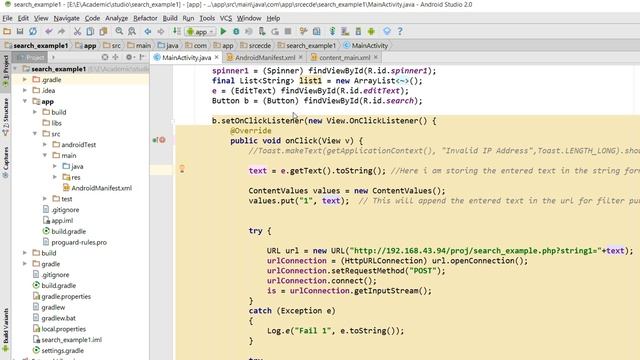Click the MainActivity breadcrumb
Viewport: 640px width, 360px height.
click(x=366, y=45)
